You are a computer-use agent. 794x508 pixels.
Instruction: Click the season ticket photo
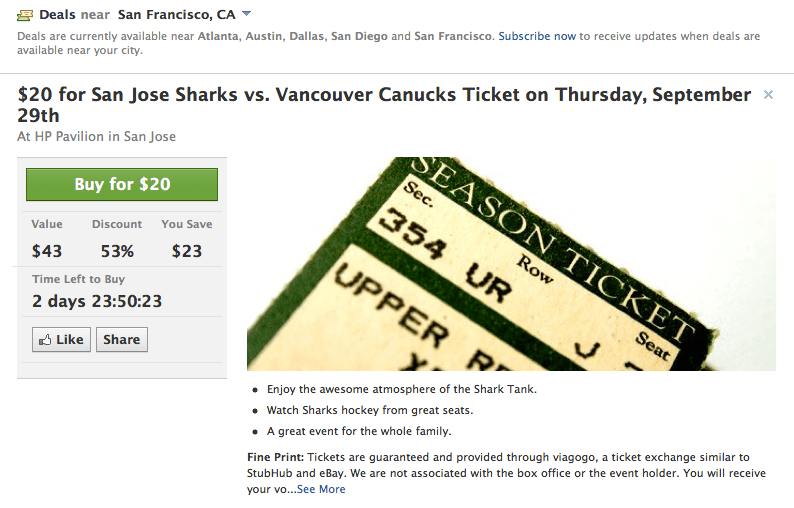(x=511, y=264)
